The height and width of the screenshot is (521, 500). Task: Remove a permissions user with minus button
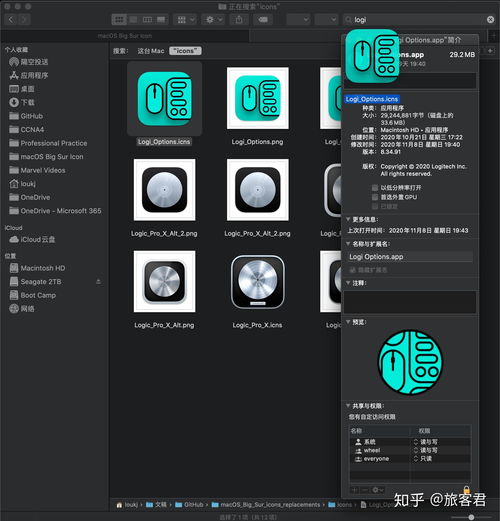click(365, 490)
